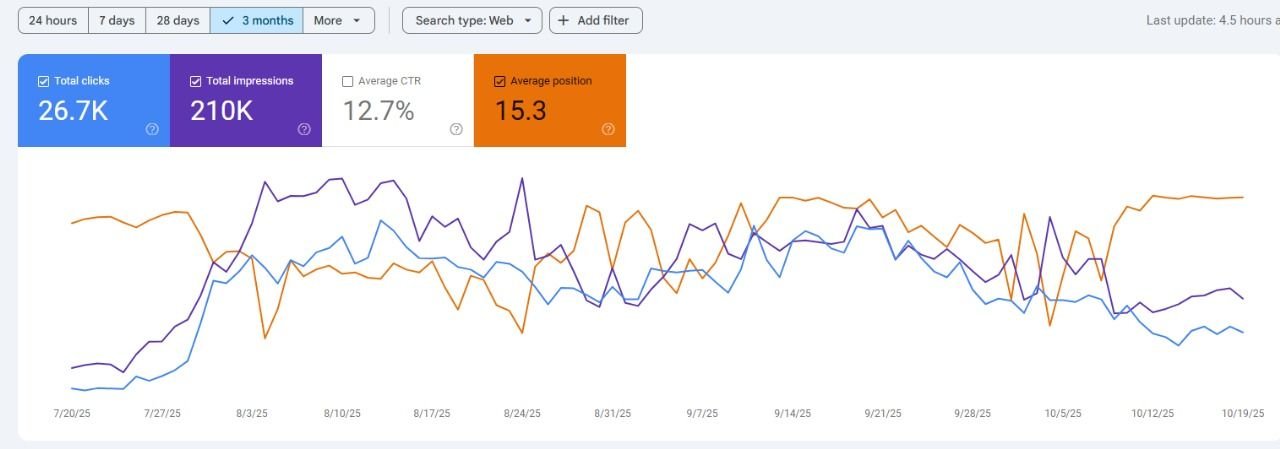Expand the Search type: Web dropdown

pos(472,20)
